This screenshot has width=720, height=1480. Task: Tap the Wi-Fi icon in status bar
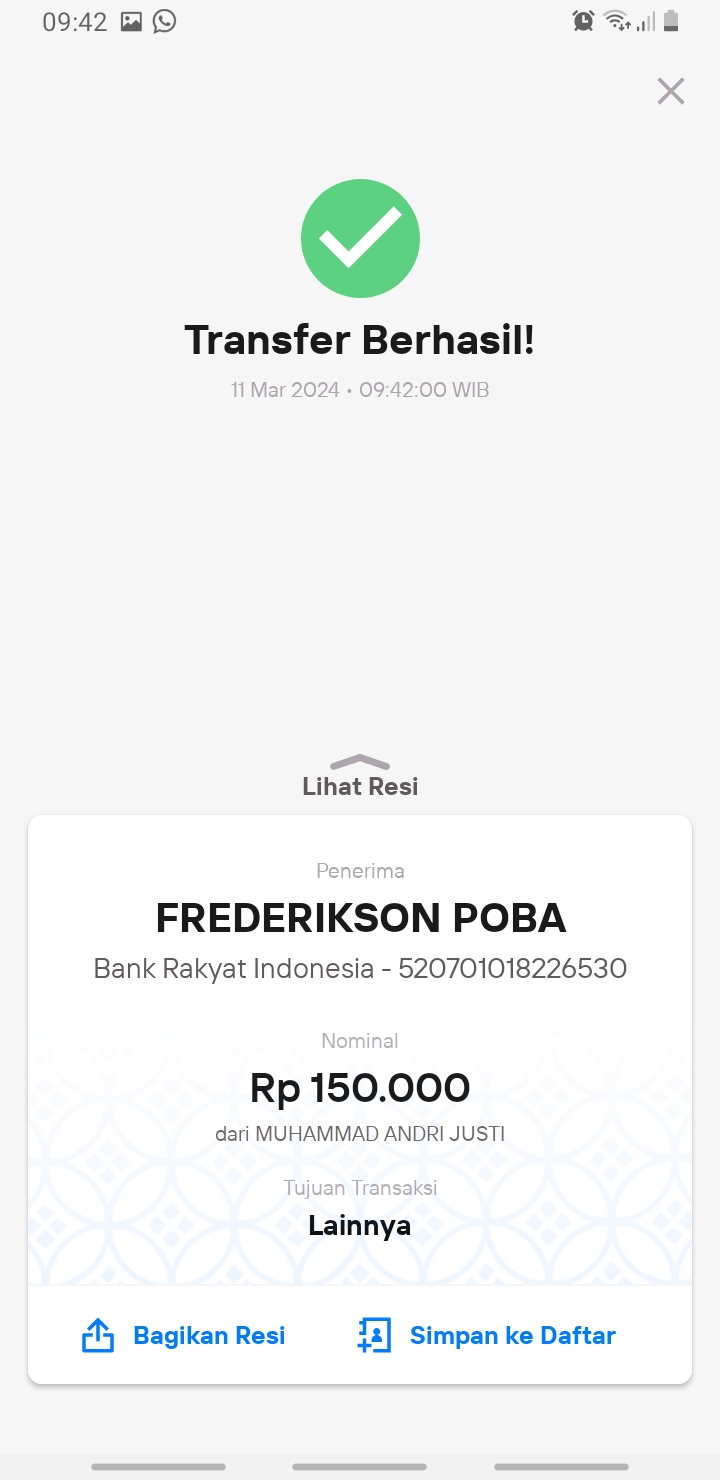[617, 21]
